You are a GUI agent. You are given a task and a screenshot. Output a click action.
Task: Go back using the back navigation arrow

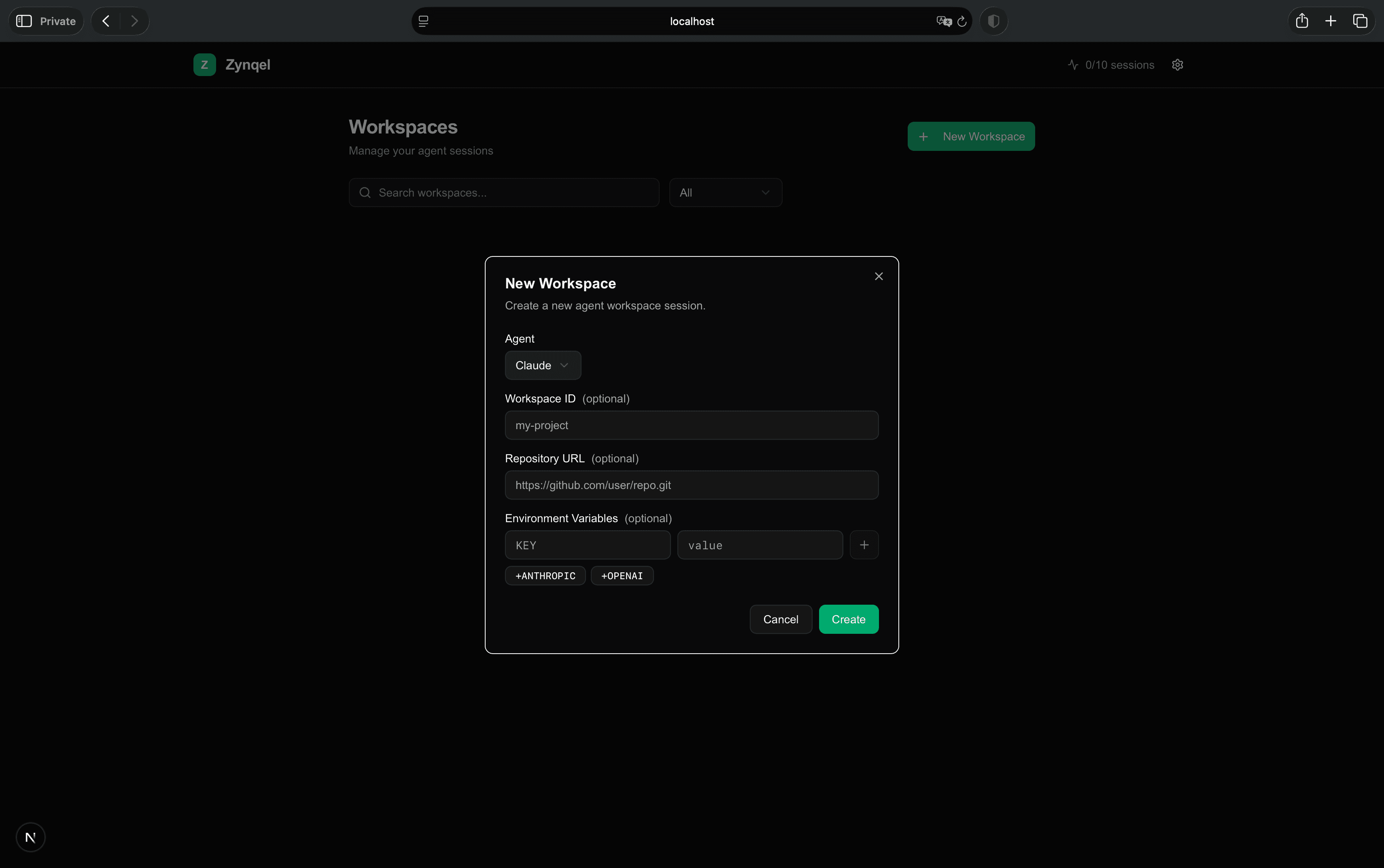106,21
